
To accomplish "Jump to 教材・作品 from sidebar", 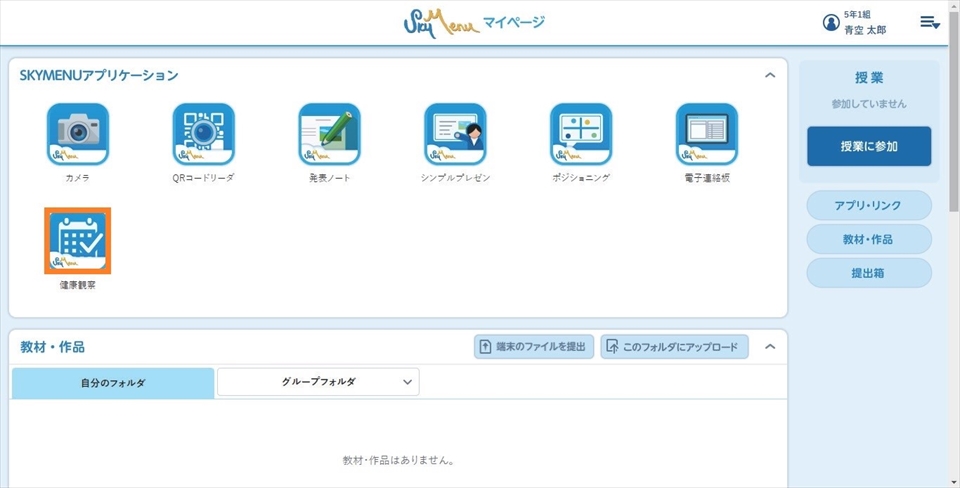I will tap(868, 239).
